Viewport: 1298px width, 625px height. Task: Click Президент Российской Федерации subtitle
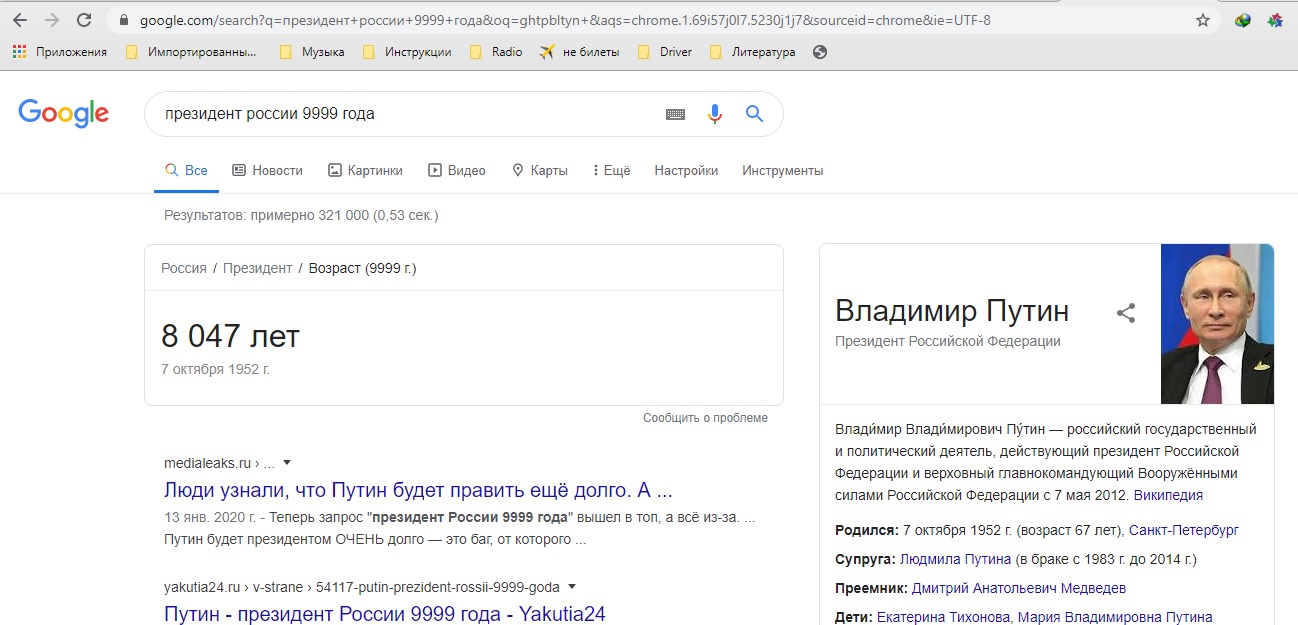948,341
